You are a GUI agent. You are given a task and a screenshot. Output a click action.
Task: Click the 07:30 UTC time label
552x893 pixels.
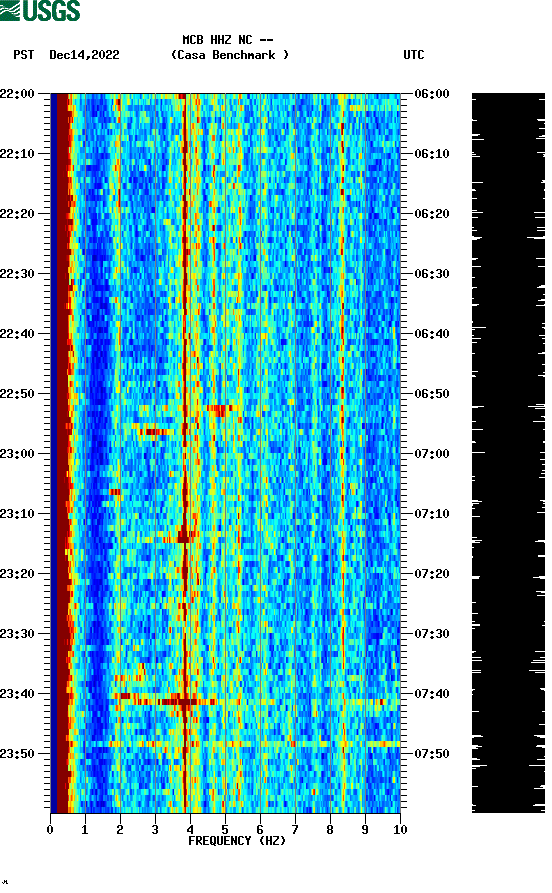pos(432,634)
